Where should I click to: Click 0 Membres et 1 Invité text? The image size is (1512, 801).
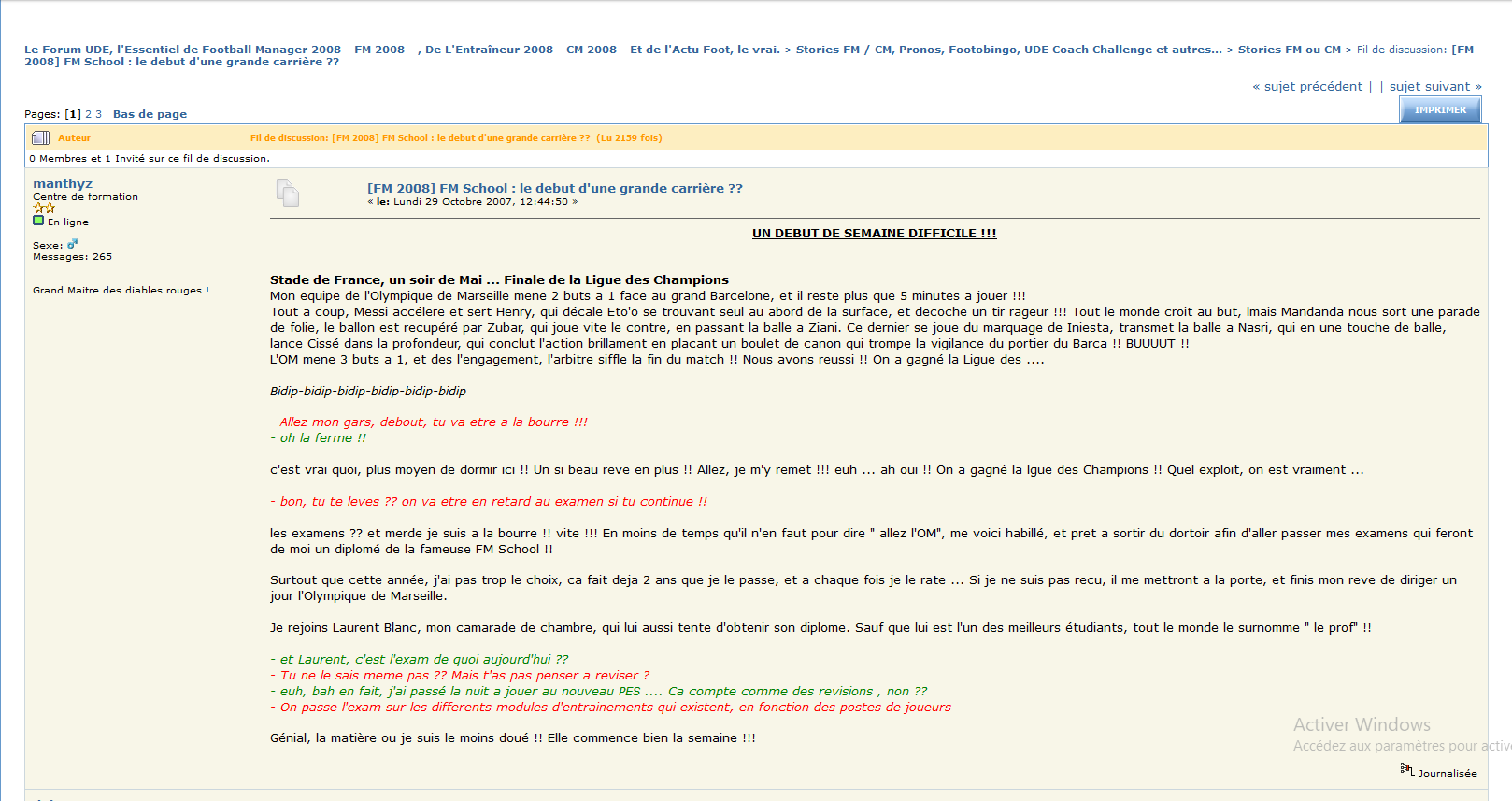[x=150, y=158]
